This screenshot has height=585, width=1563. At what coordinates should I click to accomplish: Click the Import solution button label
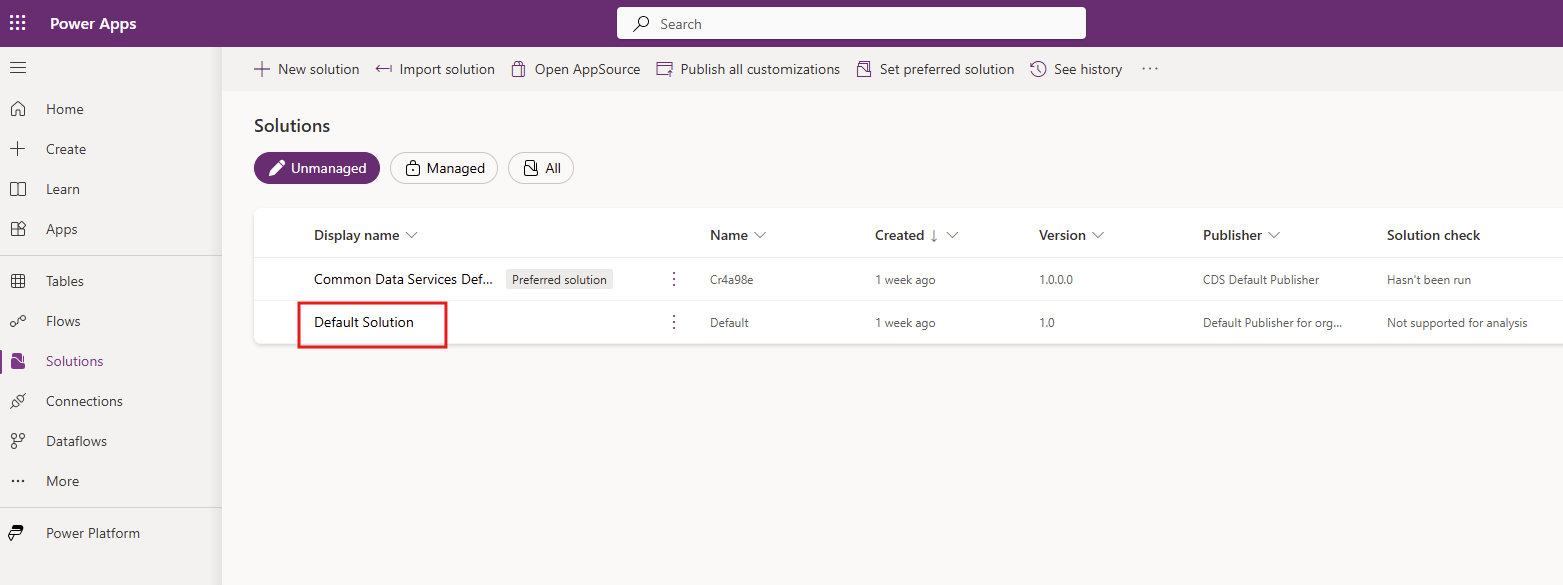[447, 69]
